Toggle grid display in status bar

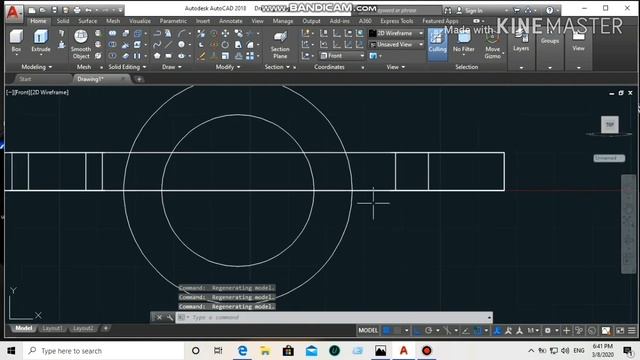click(x=386, y=331)
